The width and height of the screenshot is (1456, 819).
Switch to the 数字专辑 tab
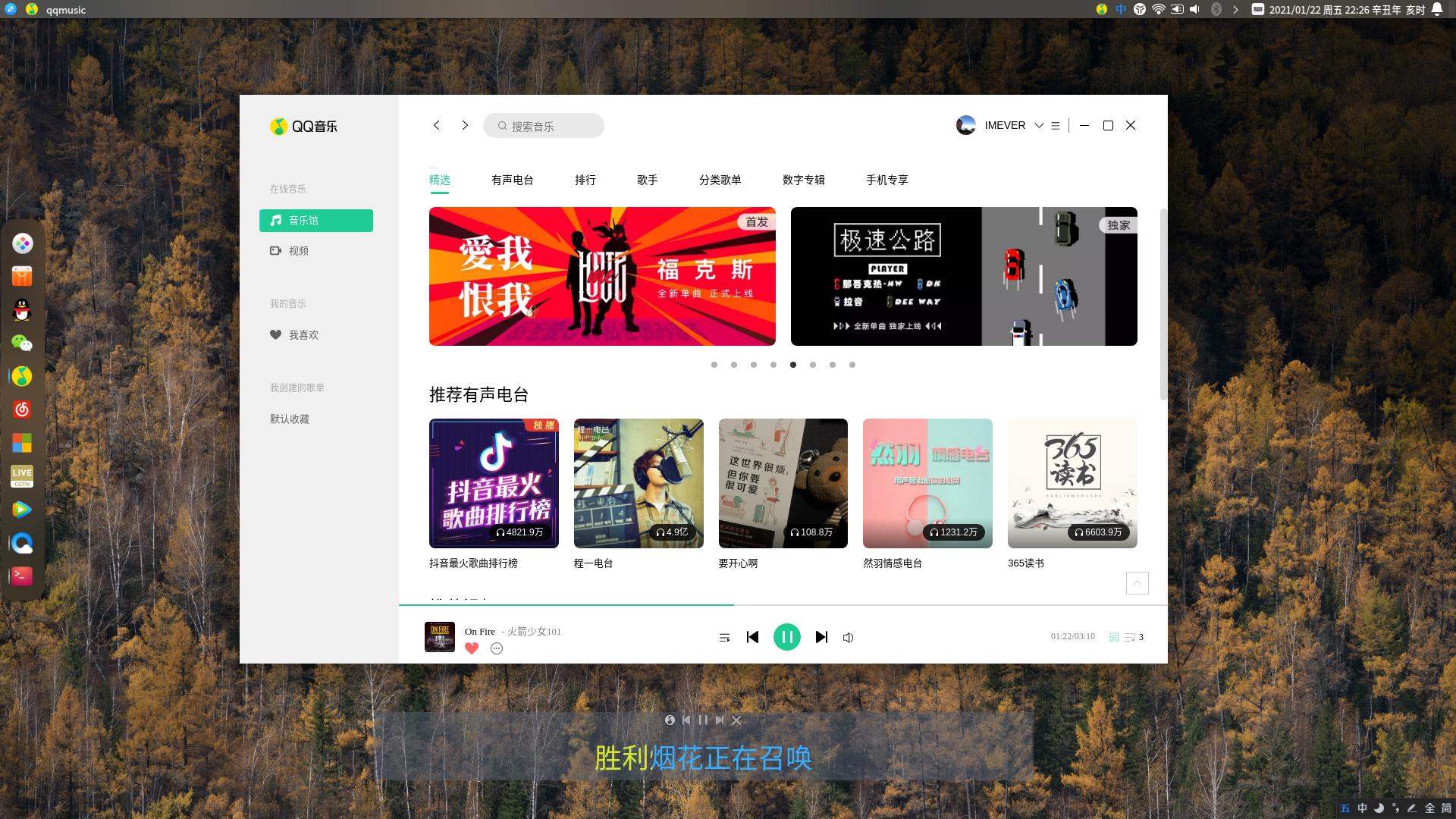(804, 180)
